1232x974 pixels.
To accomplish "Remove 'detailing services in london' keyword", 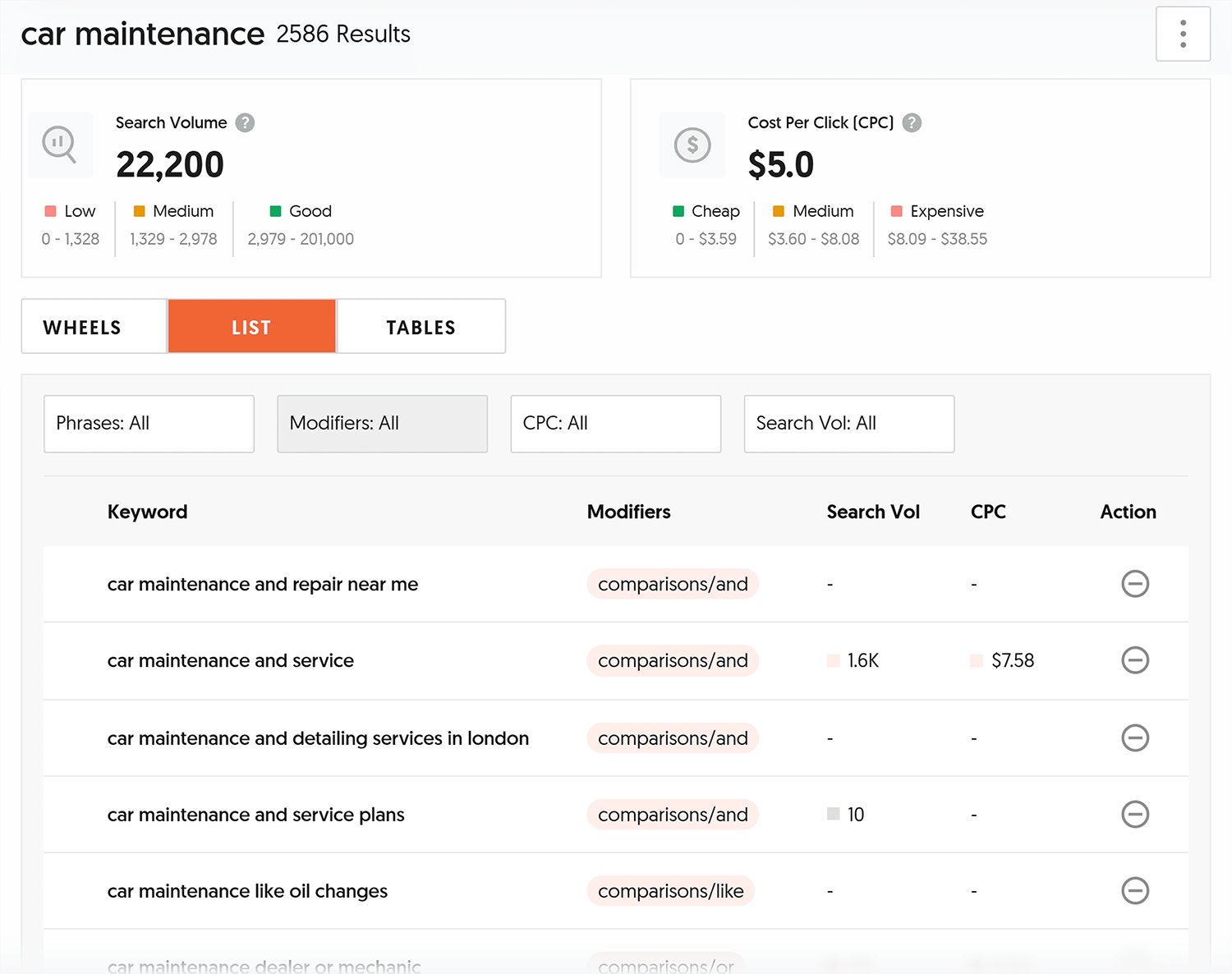I will coord(1135,737).
